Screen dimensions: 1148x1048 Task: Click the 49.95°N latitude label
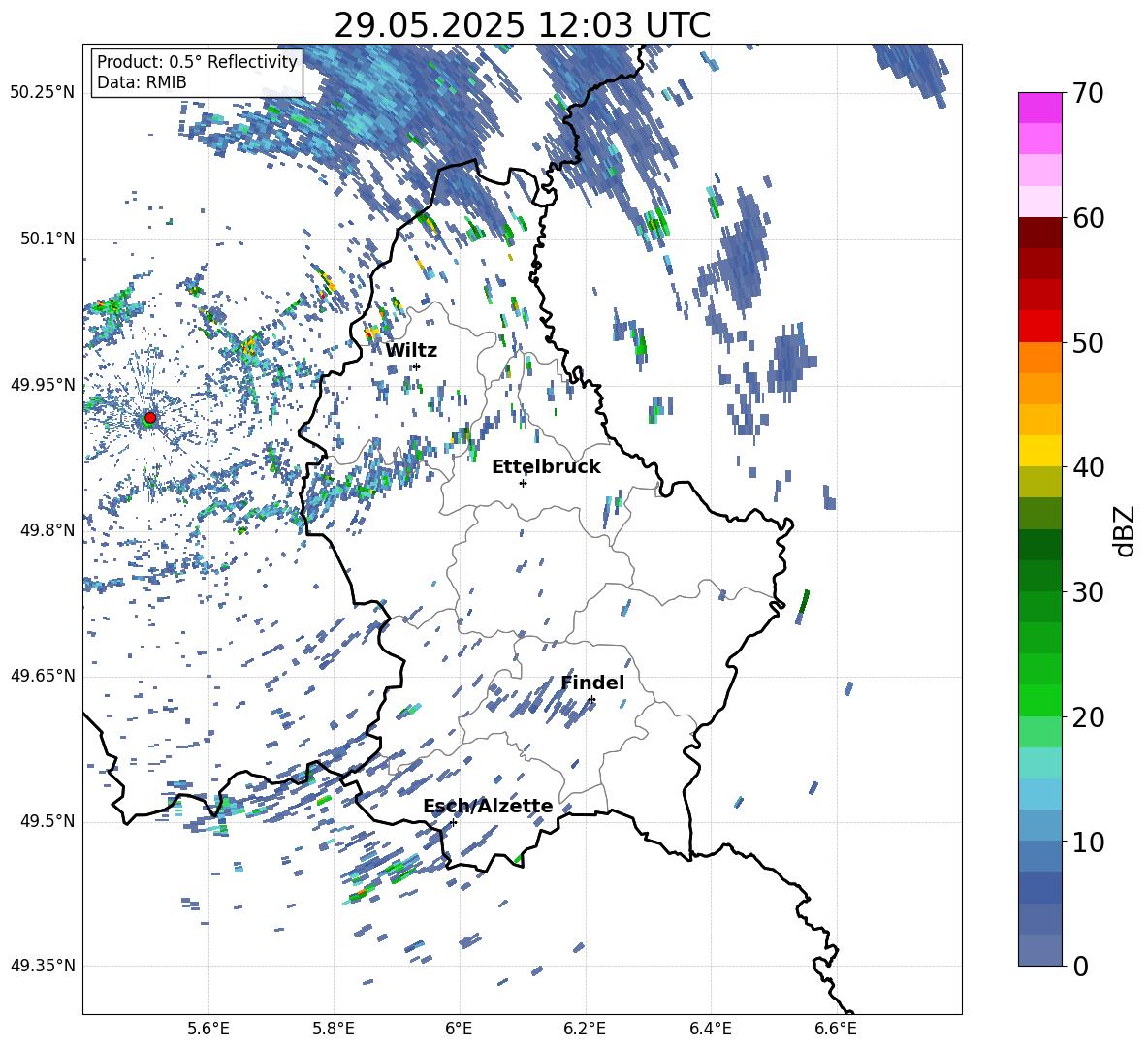43,384
